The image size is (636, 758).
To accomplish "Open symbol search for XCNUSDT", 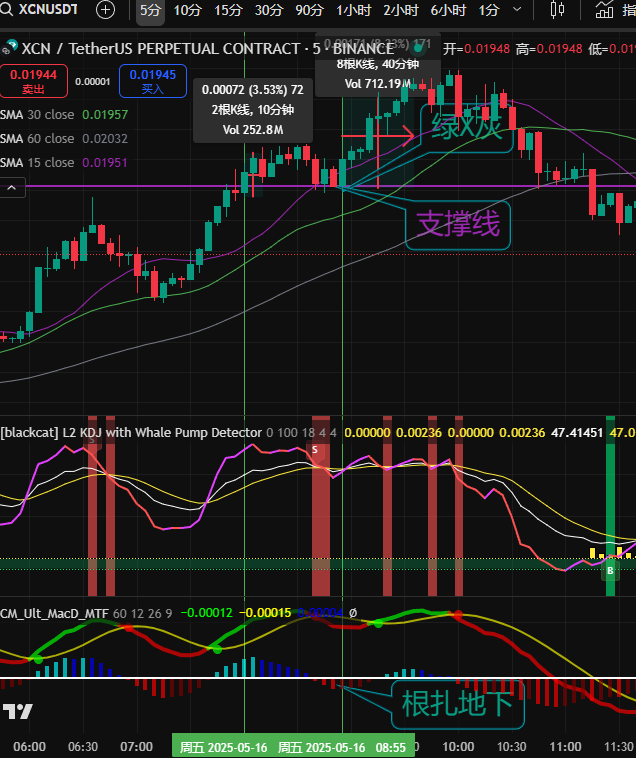I will (x=40, y=10).
